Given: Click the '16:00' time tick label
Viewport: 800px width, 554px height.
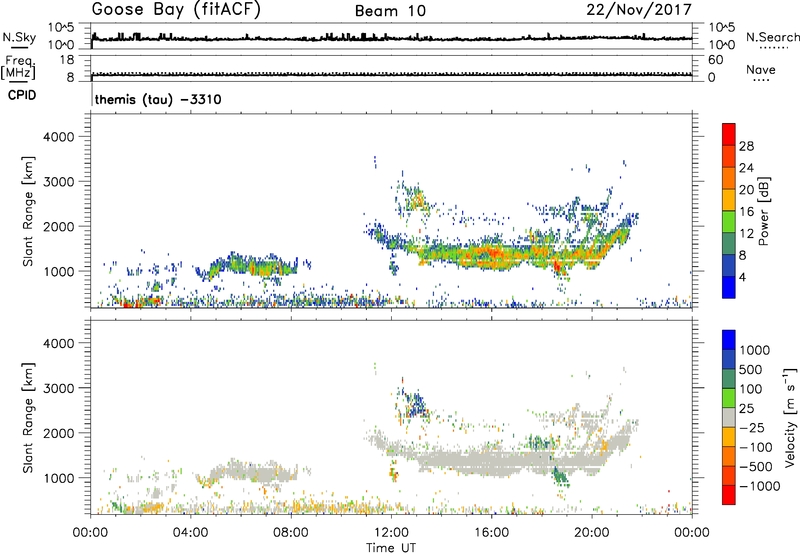Looking at the screenshot, I should (x=491, y=533).
